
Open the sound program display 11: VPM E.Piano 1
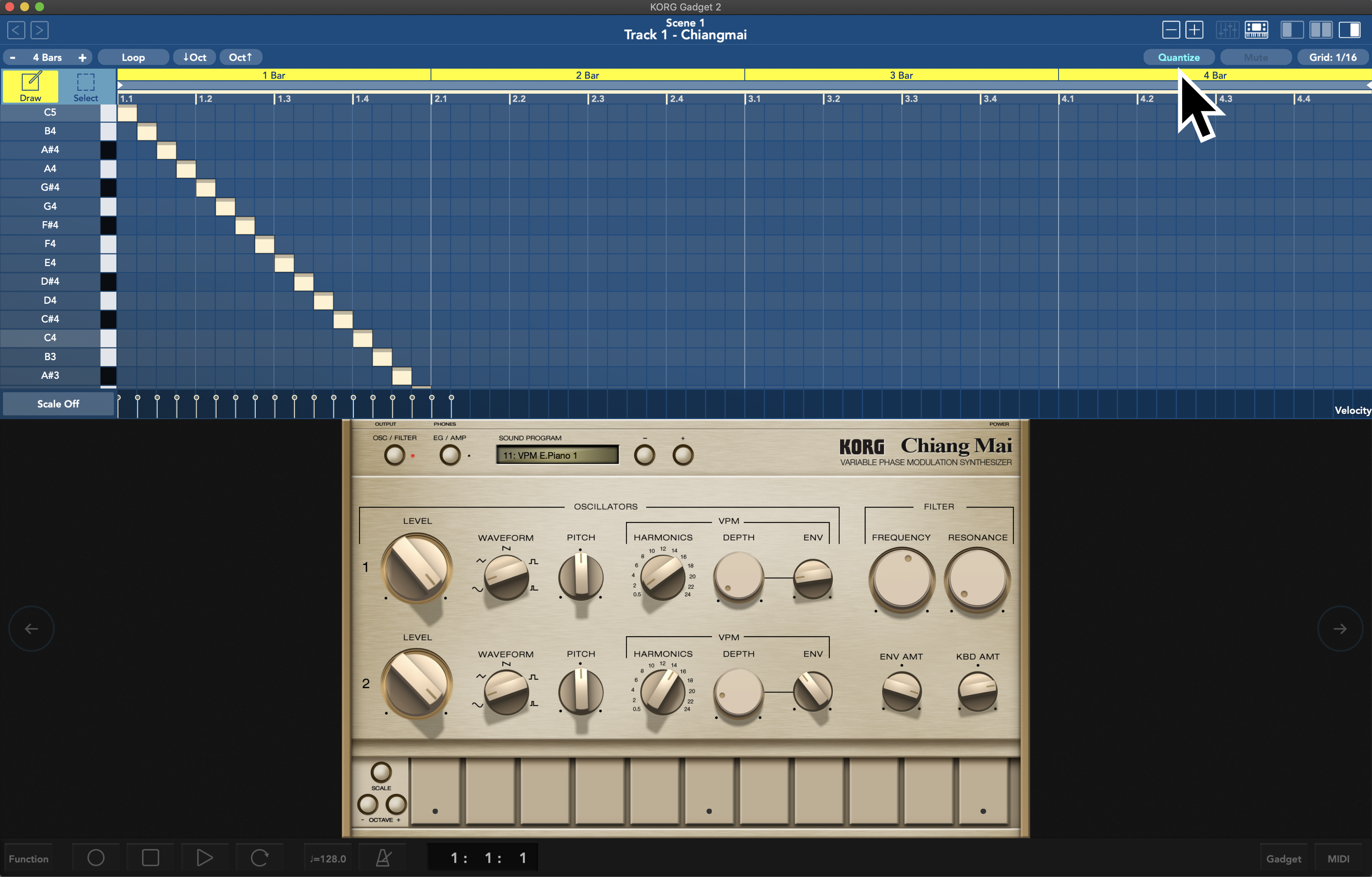pyautogui.click(x=557, y=455)
